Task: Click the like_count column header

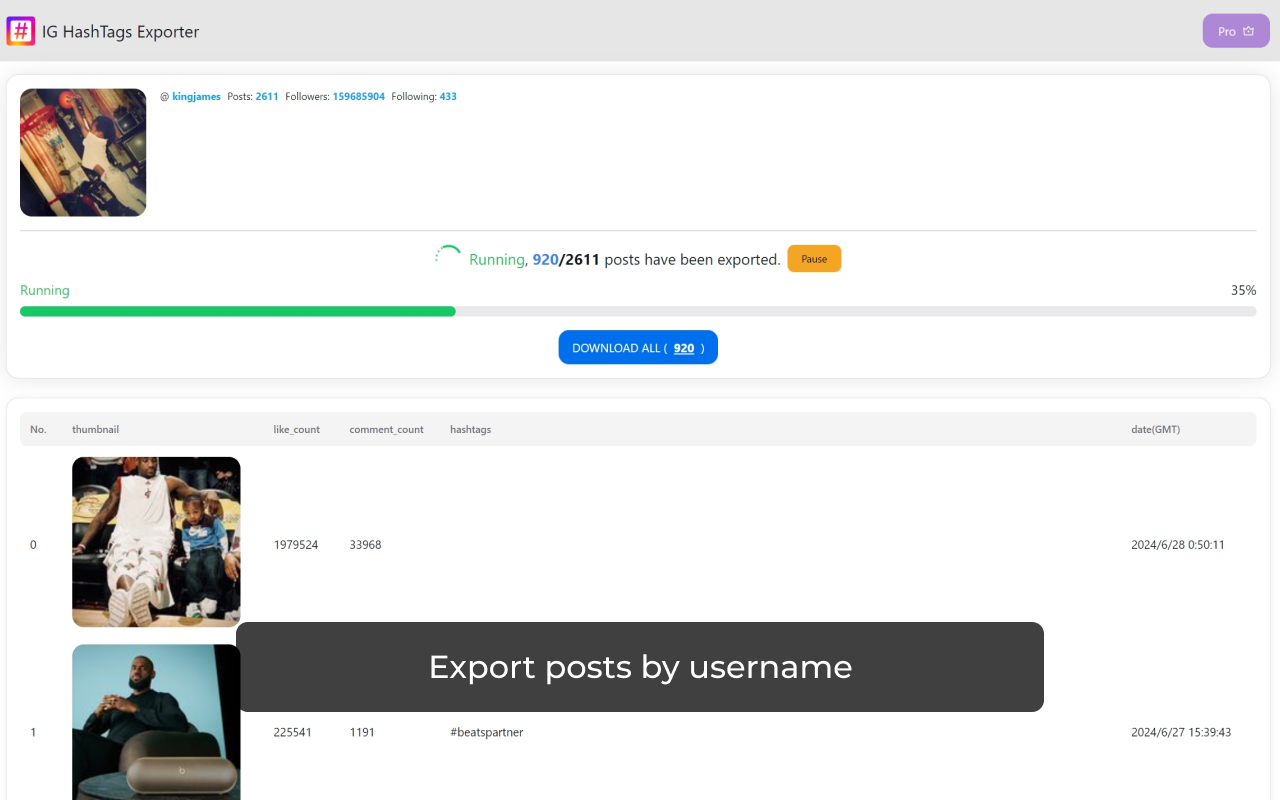Action: point(297,429)
